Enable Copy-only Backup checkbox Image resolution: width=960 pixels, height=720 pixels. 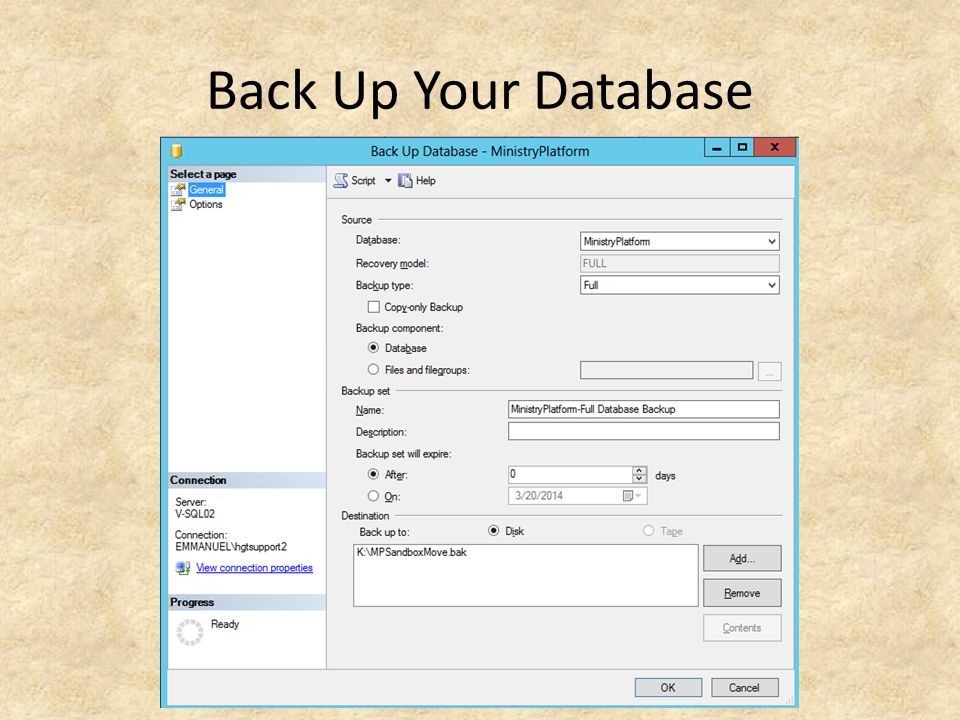373,307
